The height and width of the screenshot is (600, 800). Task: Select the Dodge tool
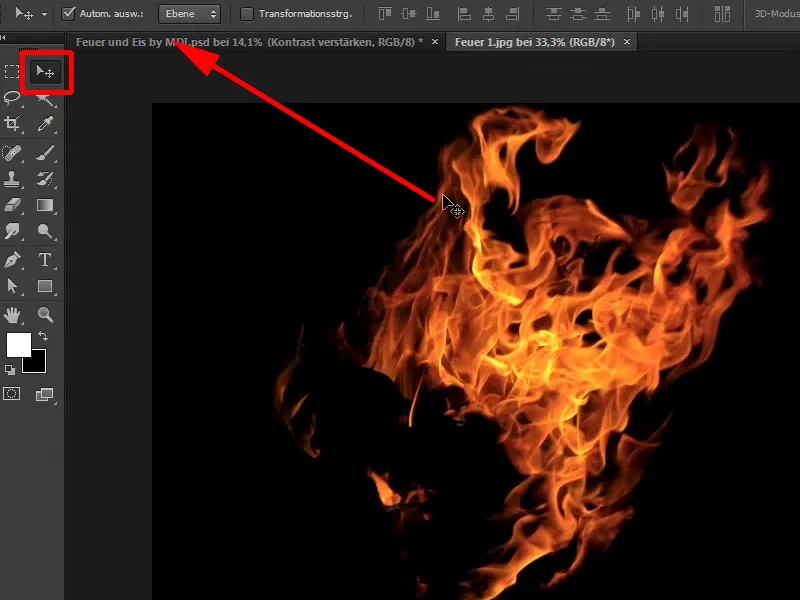point(45,231)
